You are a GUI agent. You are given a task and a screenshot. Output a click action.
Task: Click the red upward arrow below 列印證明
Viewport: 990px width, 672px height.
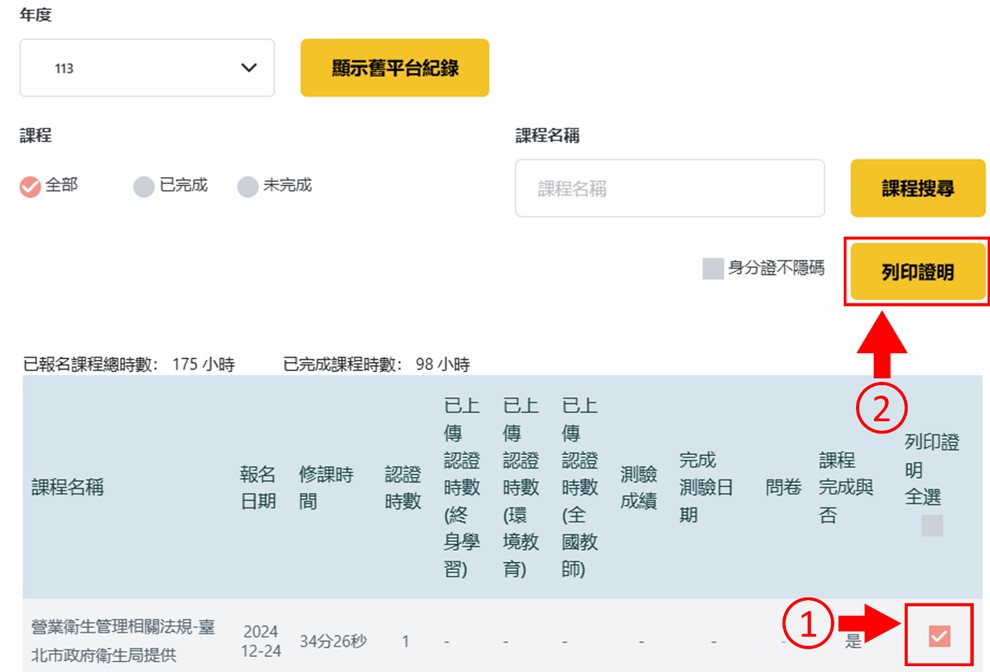point(881,346)
